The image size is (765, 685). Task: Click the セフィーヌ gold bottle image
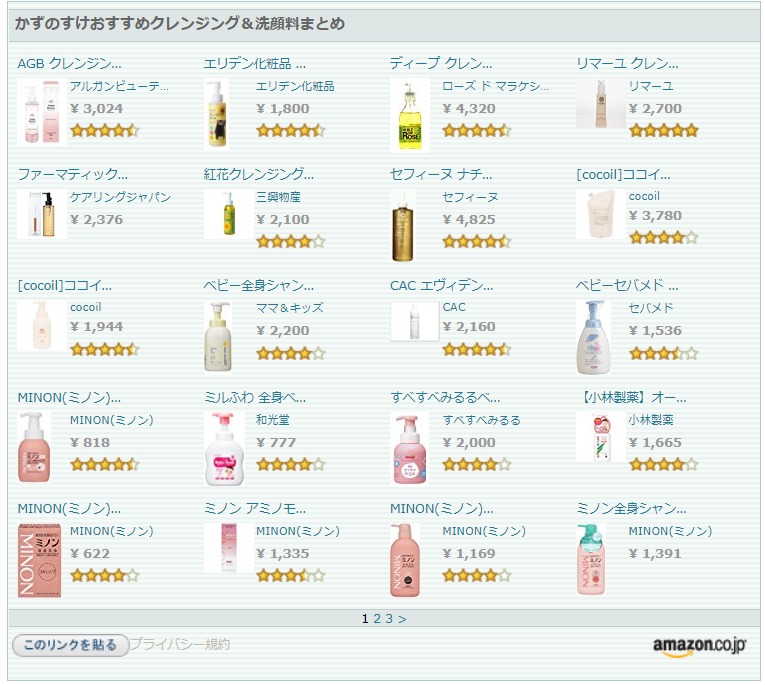403,226
